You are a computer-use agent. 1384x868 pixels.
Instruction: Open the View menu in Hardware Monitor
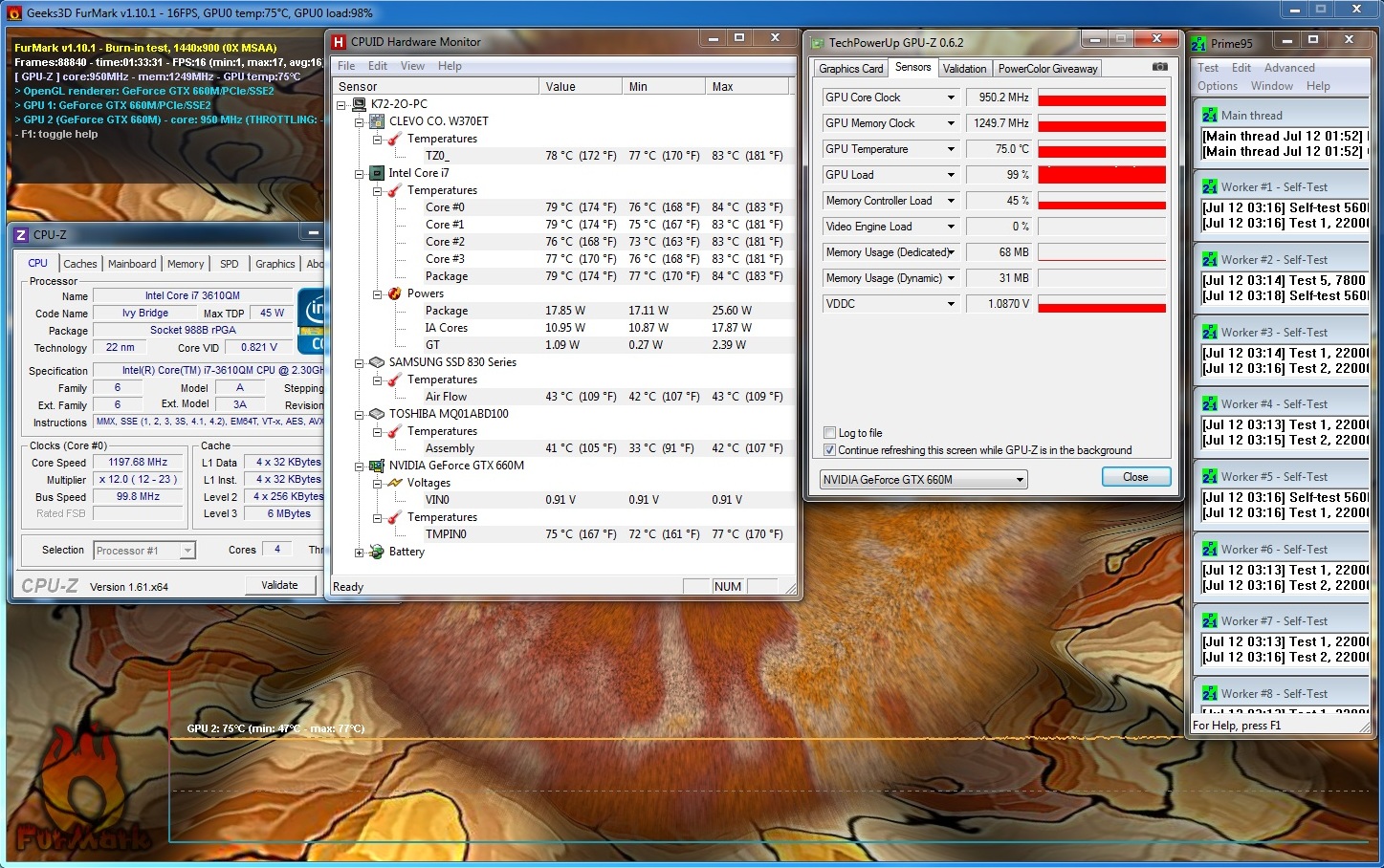coord(412,66)
